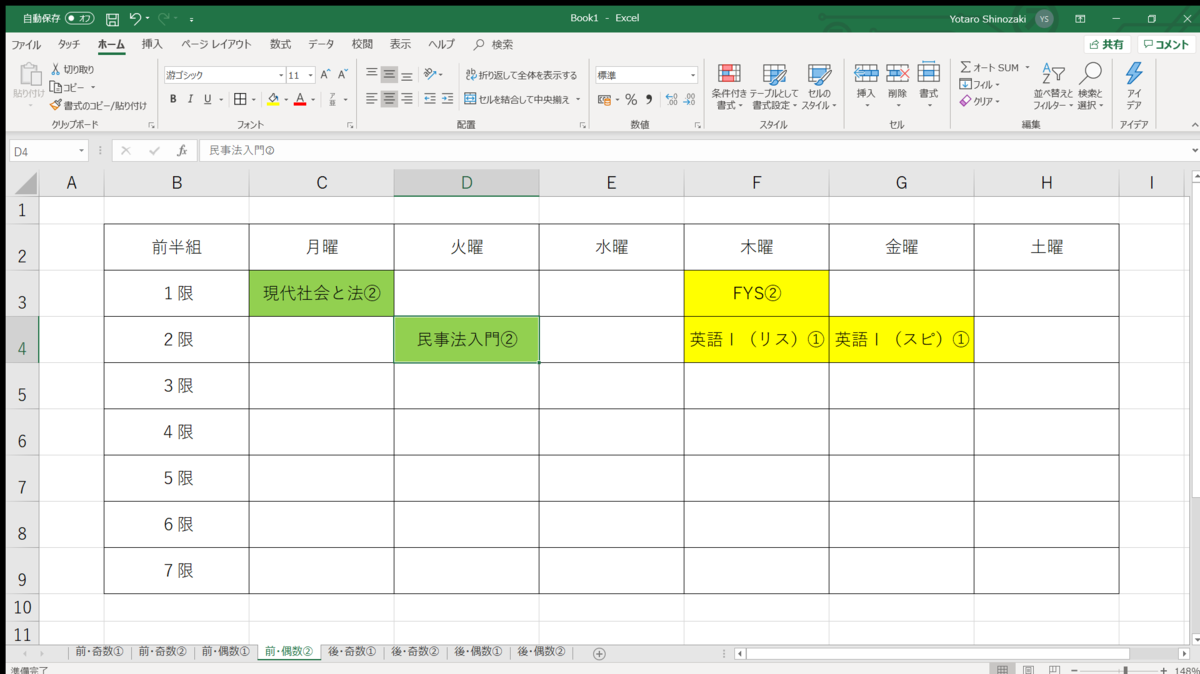Click the Share (共有) button

click(1107, 44)
